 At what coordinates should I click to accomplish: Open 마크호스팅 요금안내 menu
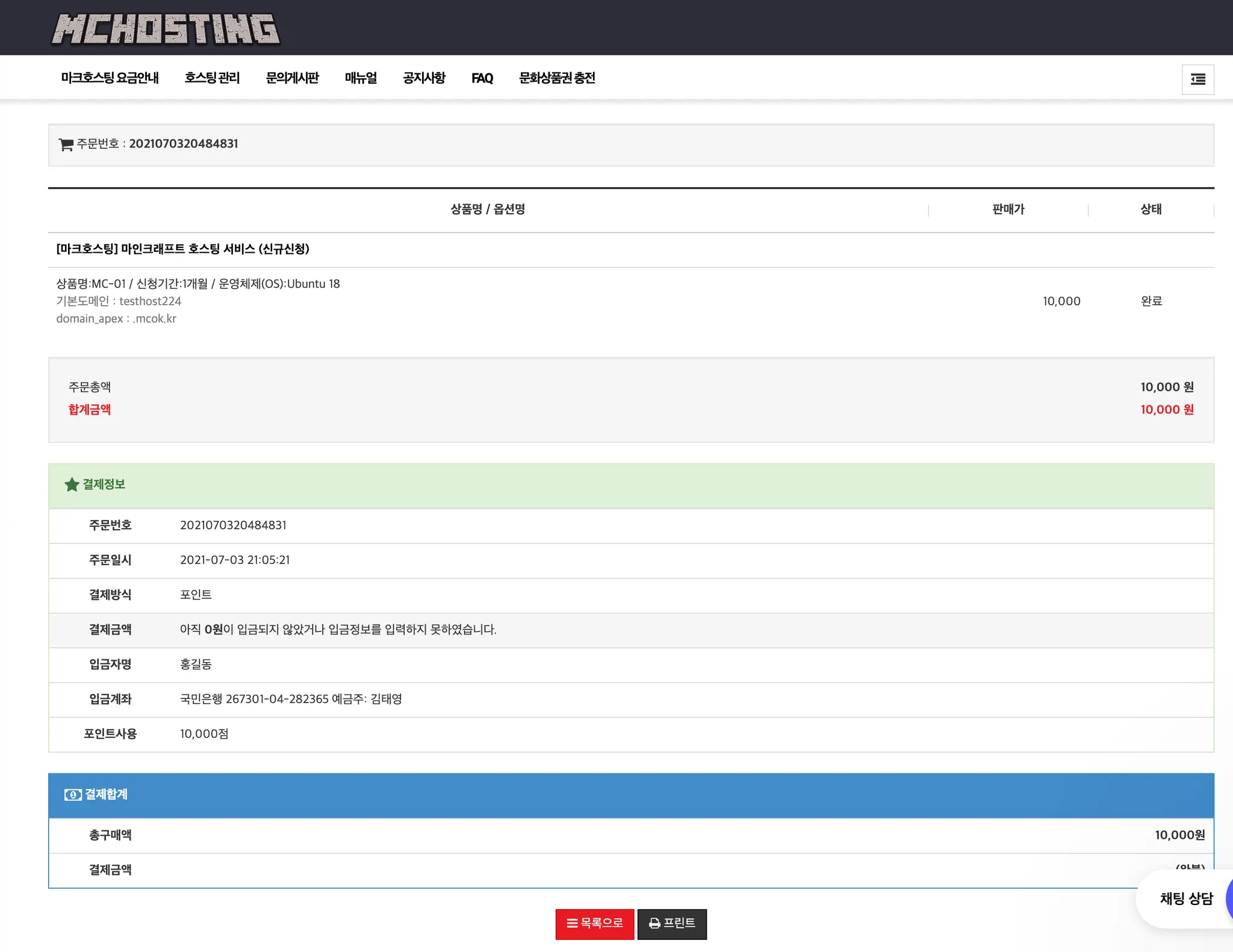(x=110, y=78)
